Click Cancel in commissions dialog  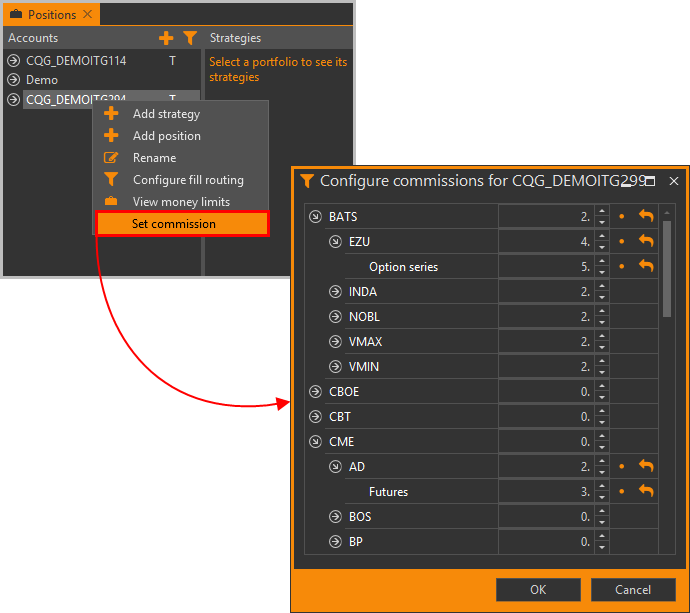633,590
